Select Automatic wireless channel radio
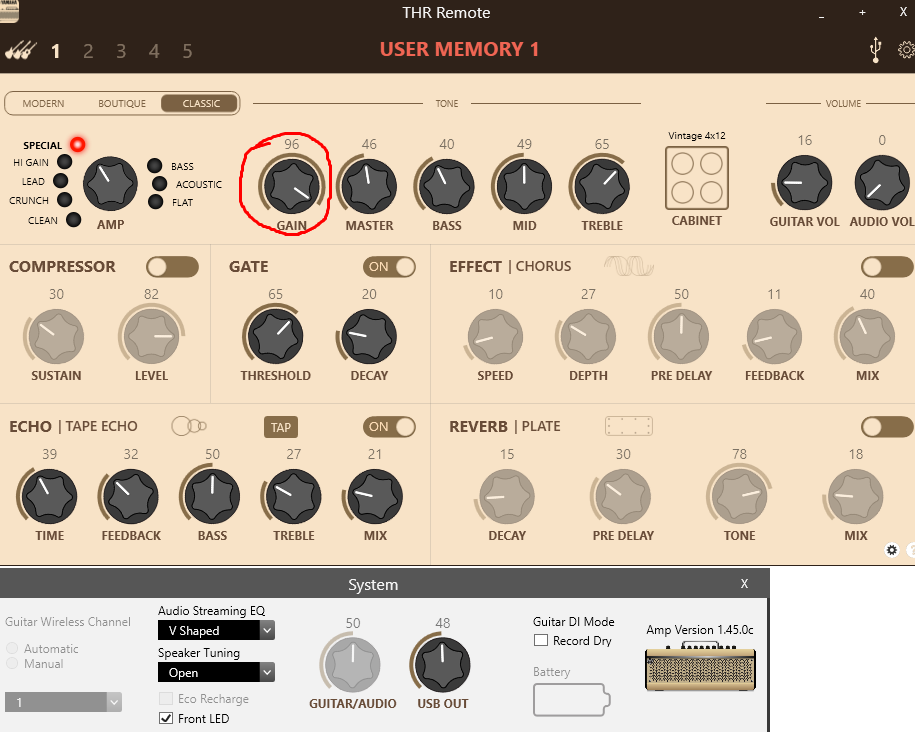 [12, 648]
